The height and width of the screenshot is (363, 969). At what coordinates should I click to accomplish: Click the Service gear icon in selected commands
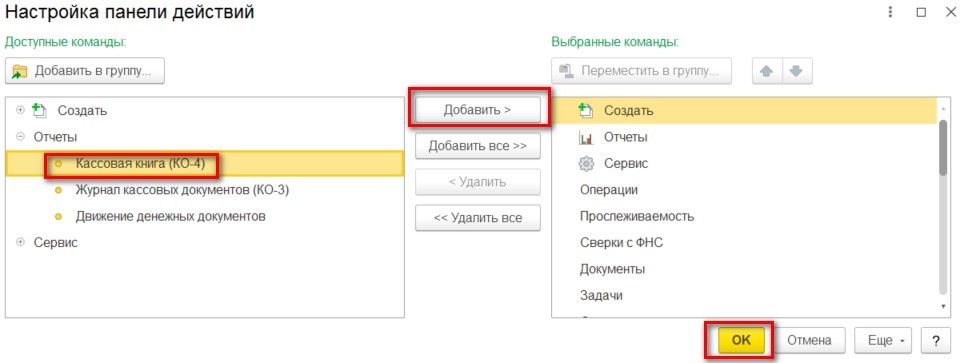click(585, 164)
